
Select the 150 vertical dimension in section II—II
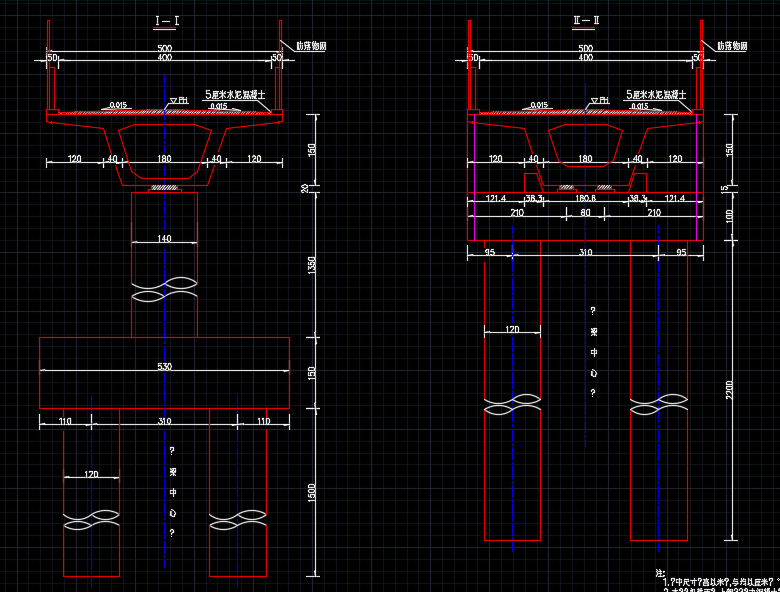[729, 150]
